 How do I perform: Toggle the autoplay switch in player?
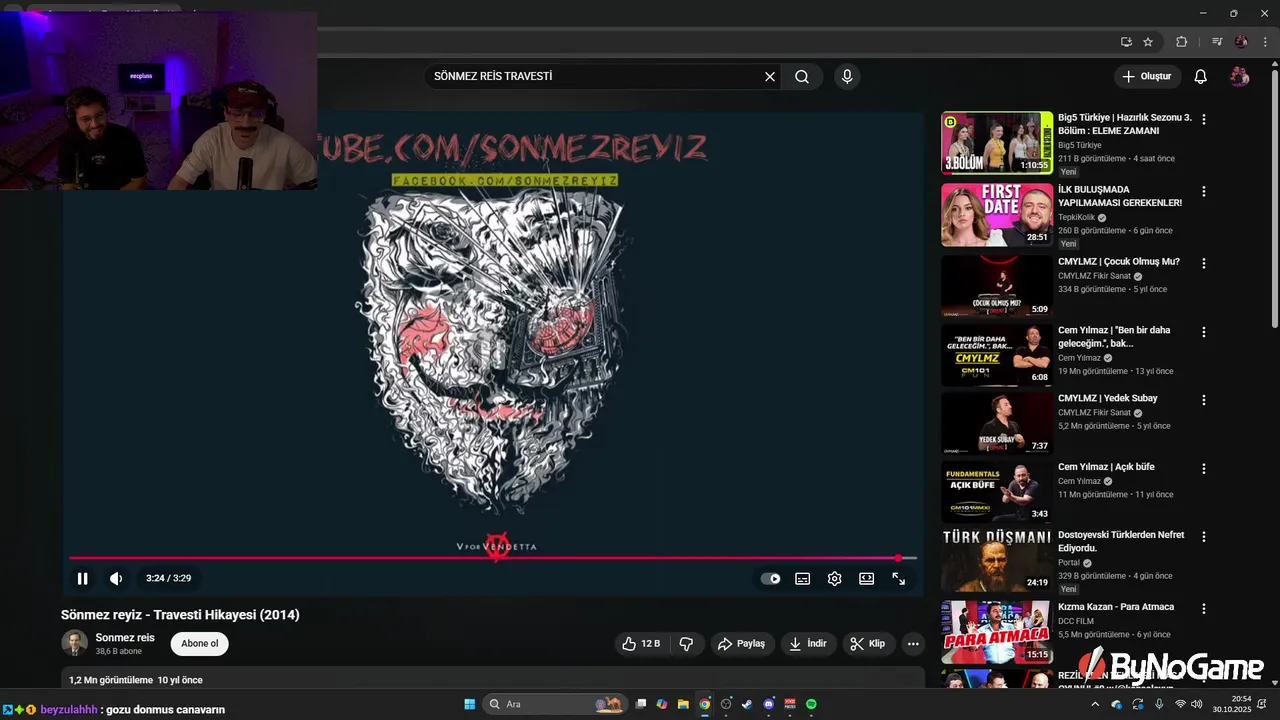(x=770, y=578)
